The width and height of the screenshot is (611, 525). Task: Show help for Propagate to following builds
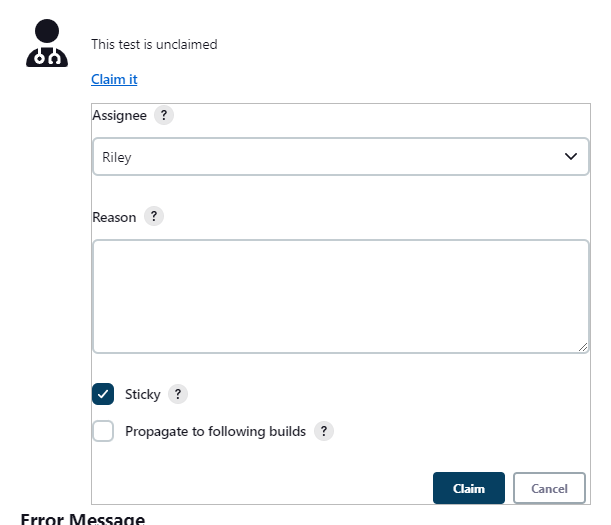click(x=323, y=432)
